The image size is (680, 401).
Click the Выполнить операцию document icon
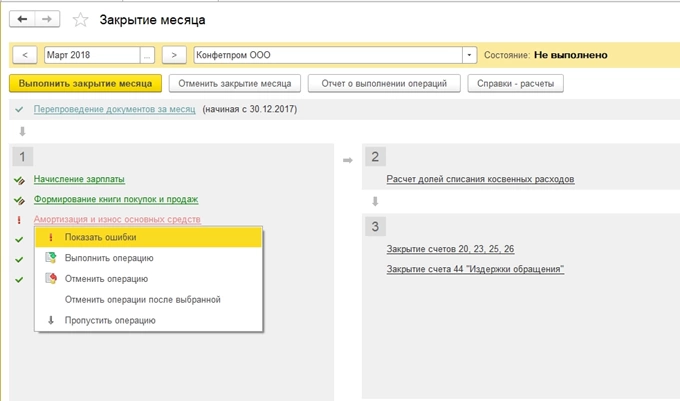click(x=51, y=258)
